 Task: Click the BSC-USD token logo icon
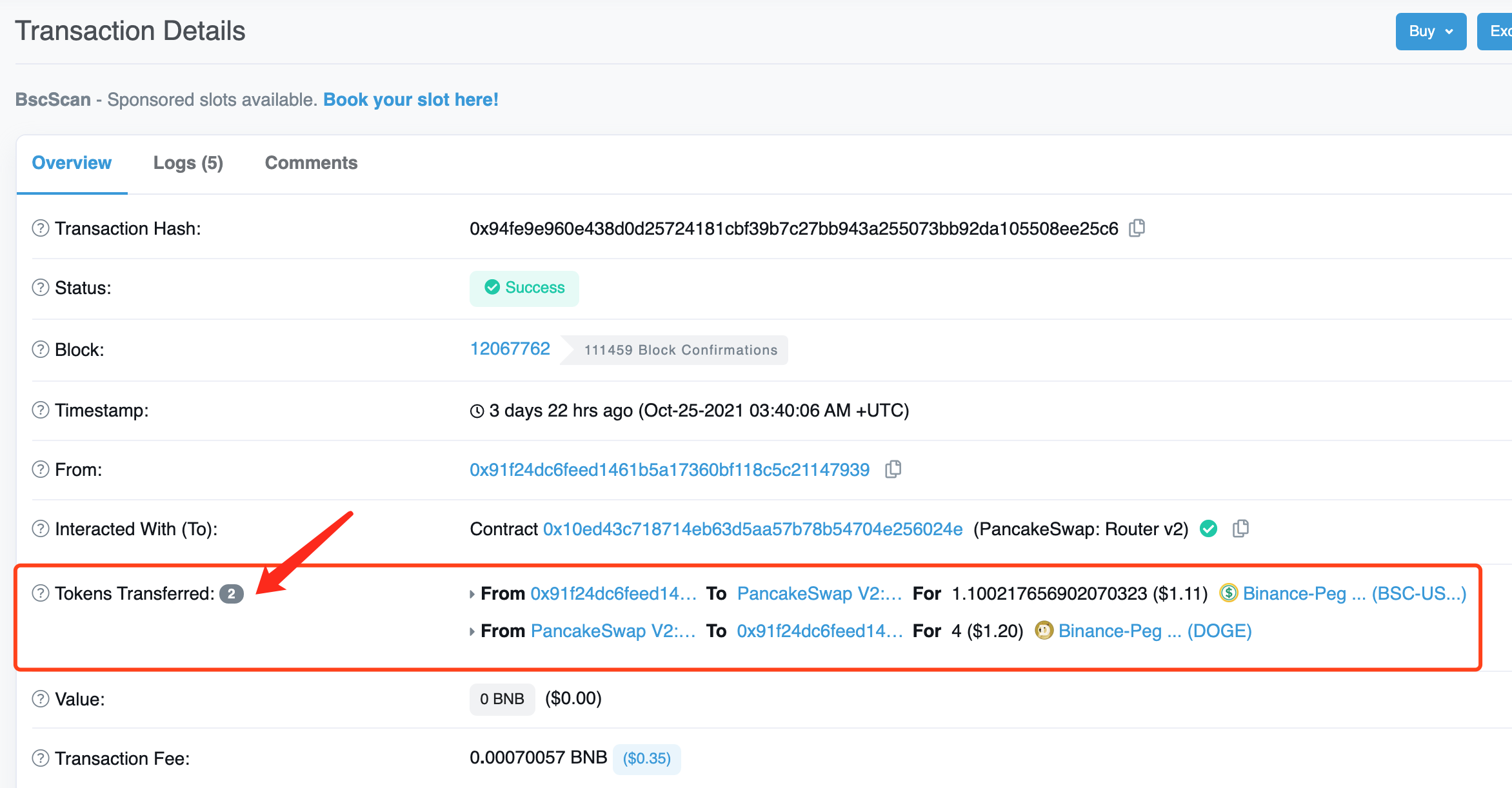(1228, 593)
